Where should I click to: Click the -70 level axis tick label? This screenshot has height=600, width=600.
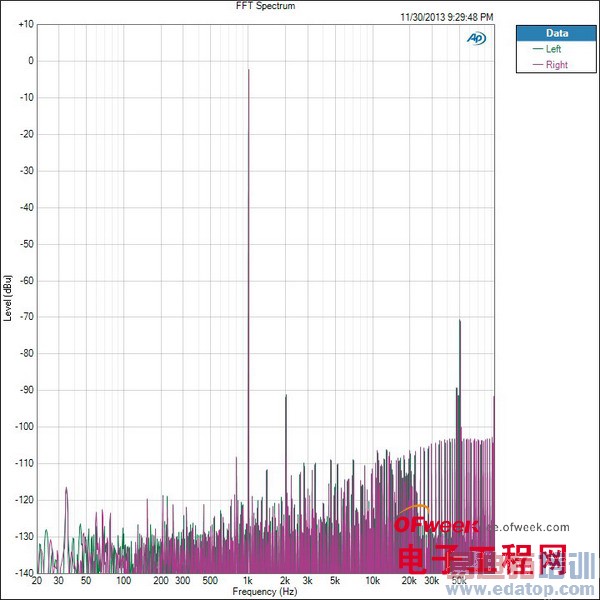coord(26,317)
